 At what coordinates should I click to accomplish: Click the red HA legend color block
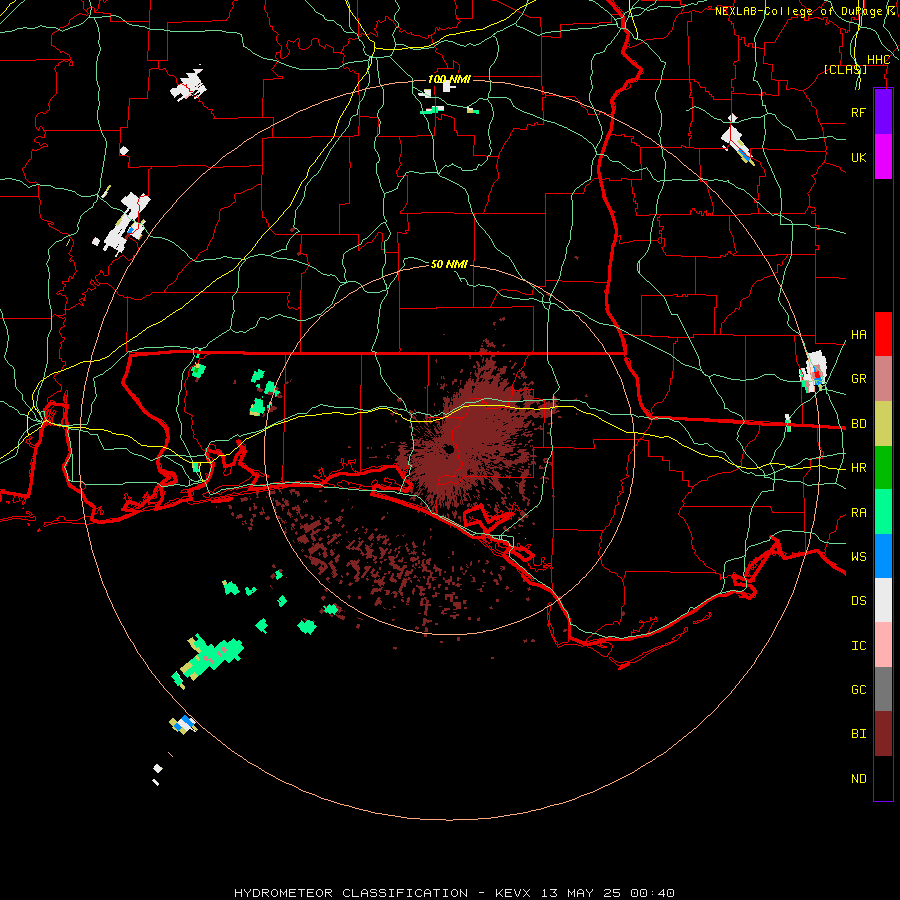(x=883, y=334)
